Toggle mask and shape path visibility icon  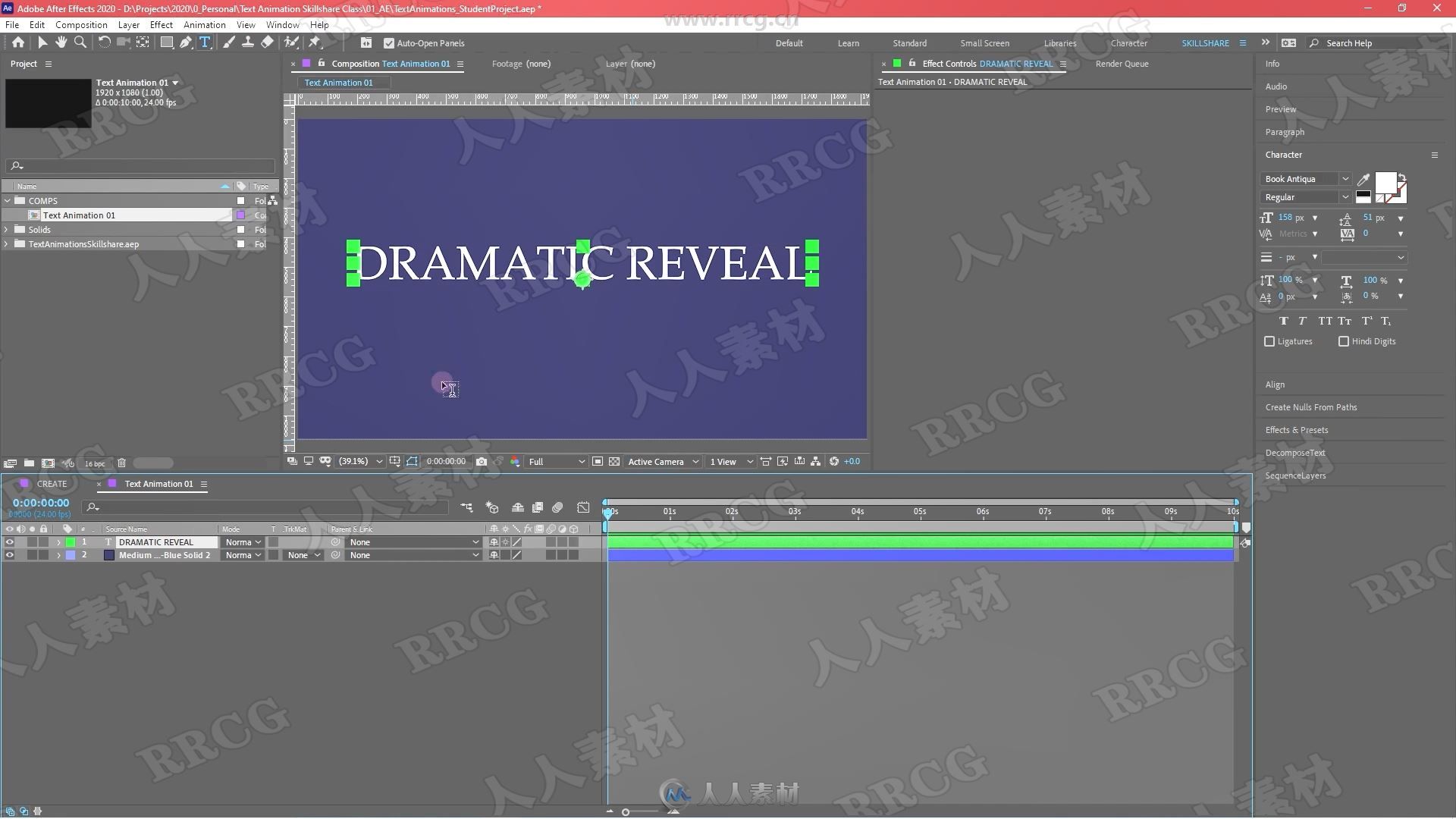(412, 461)
